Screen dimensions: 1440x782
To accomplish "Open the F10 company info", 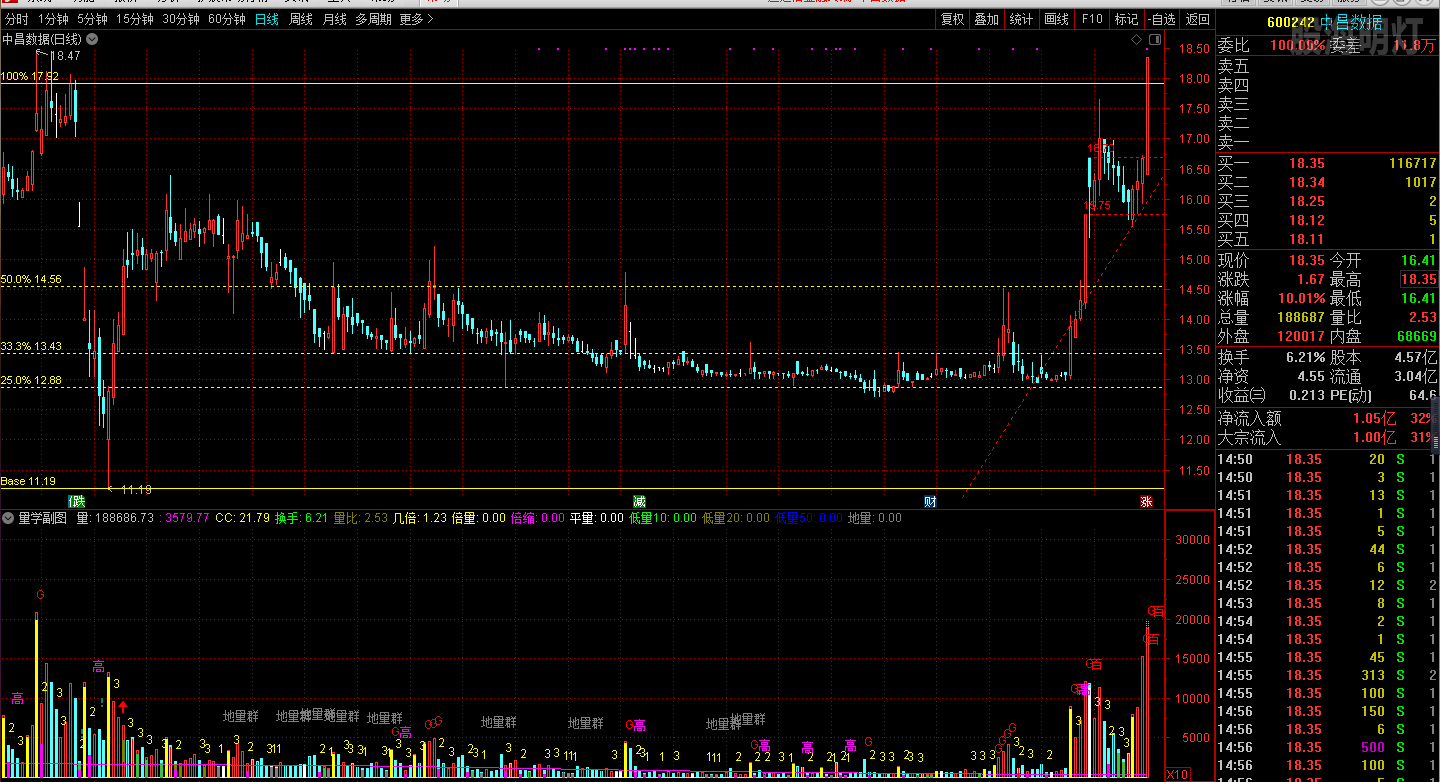I will 1092,19.
